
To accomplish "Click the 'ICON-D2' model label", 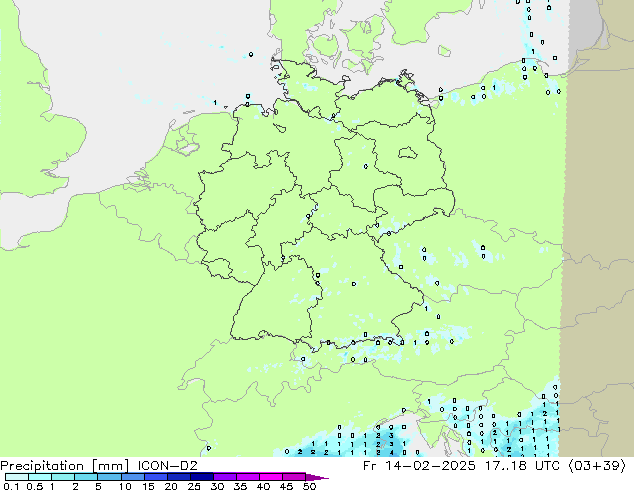I will 167,466.
